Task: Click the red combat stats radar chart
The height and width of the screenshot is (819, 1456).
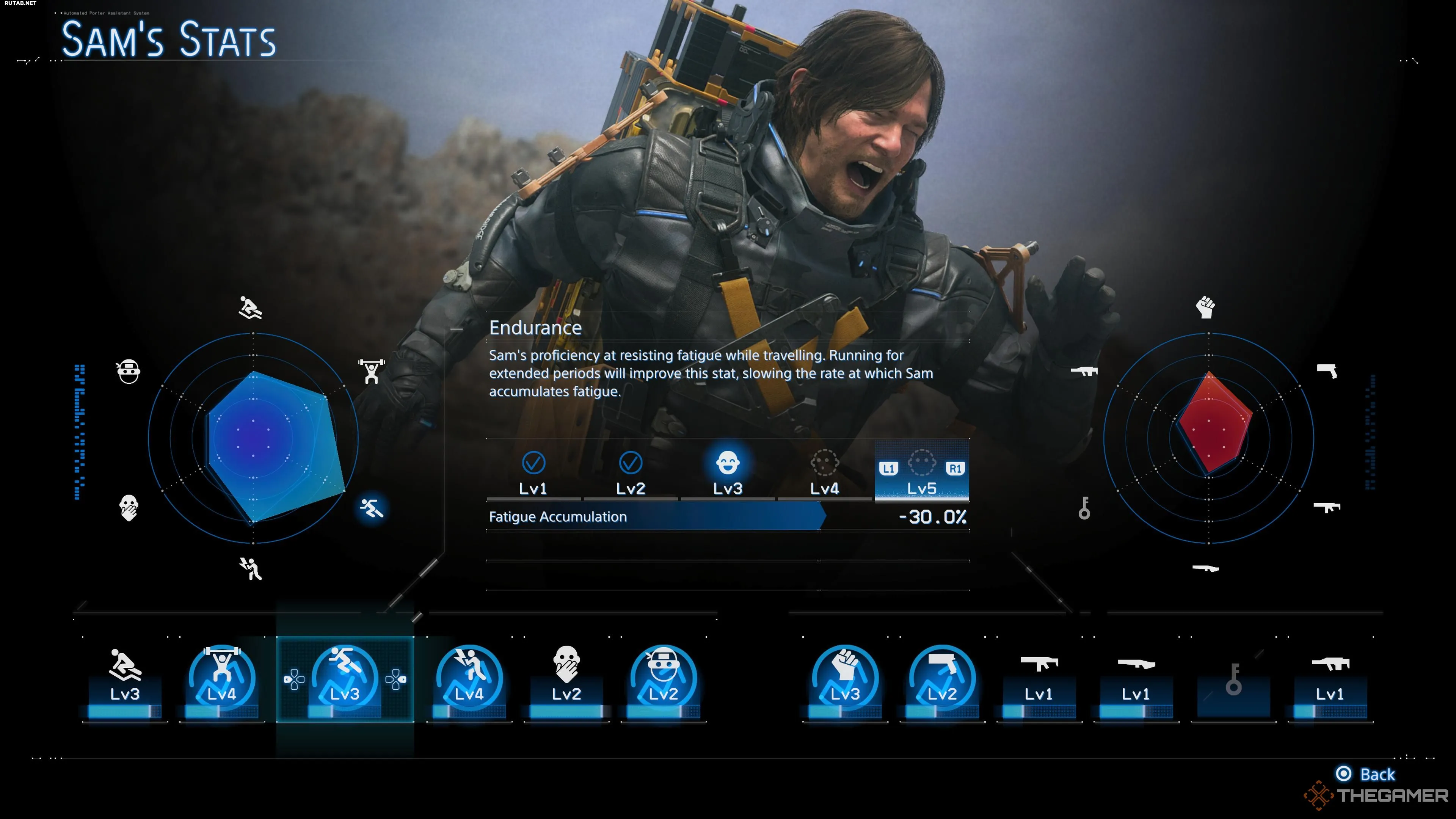Action: tap(1208, 438)
